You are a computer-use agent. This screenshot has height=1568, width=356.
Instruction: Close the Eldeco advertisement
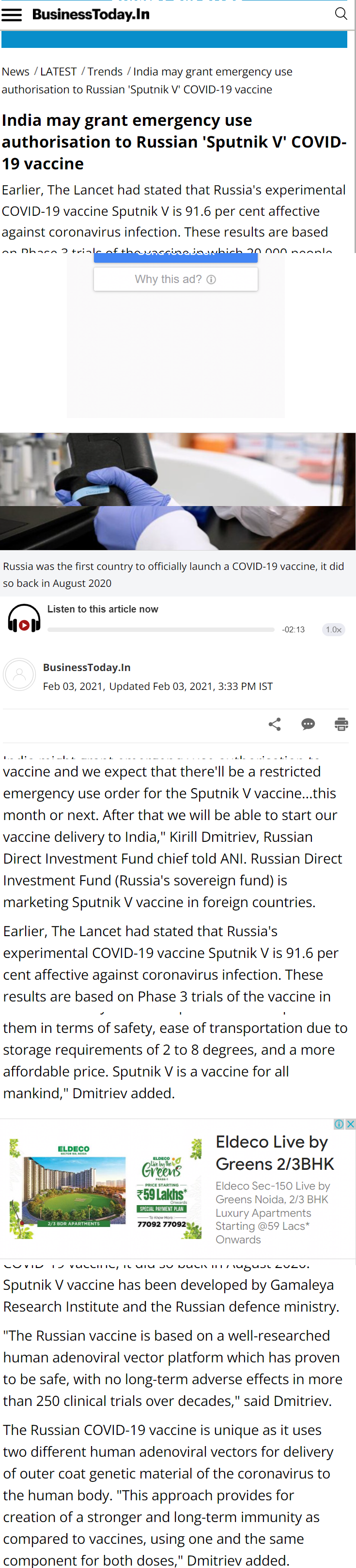tap(351, 1123)
